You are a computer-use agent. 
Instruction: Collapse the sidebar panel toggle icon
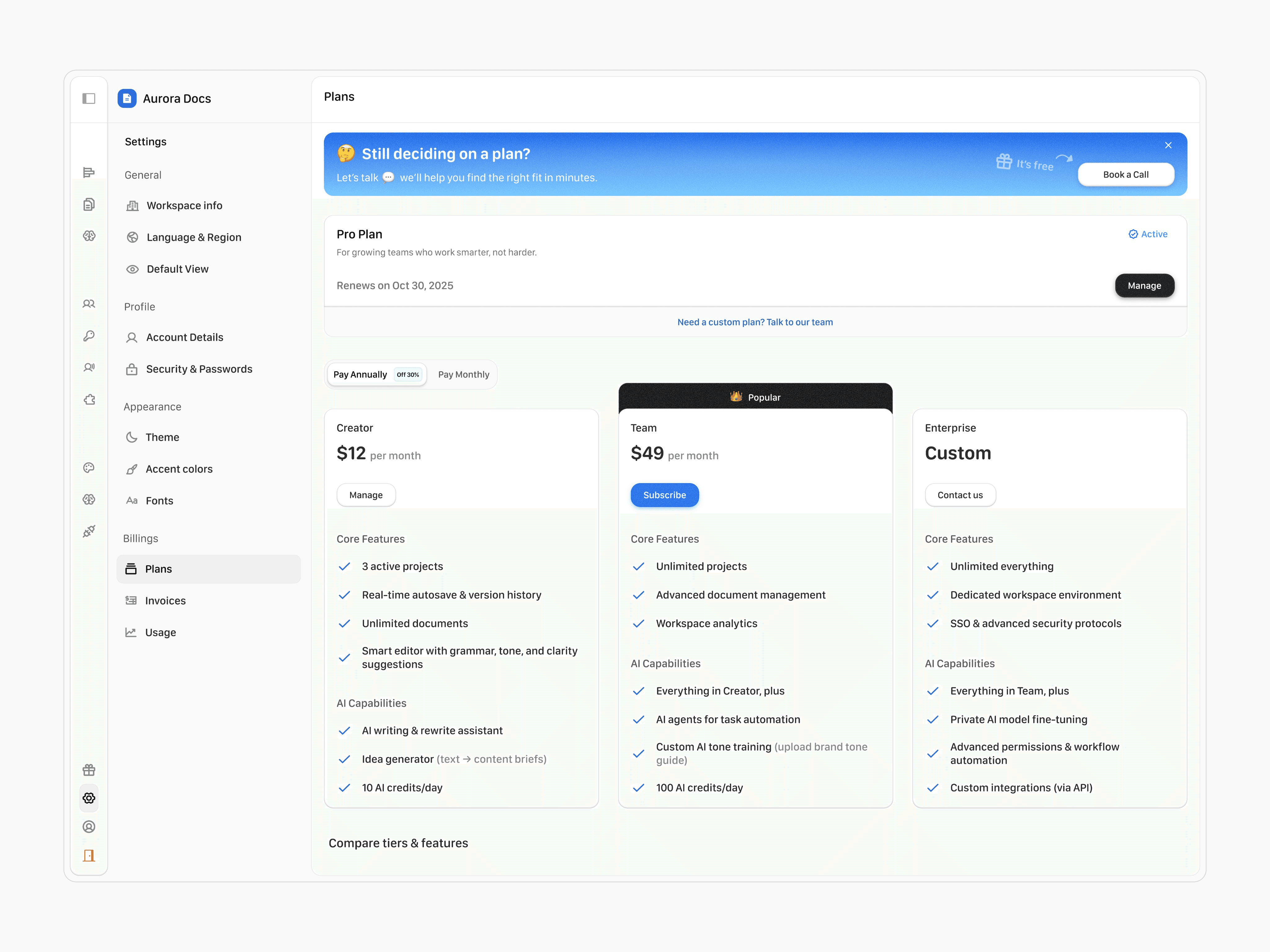coord(89,99)
